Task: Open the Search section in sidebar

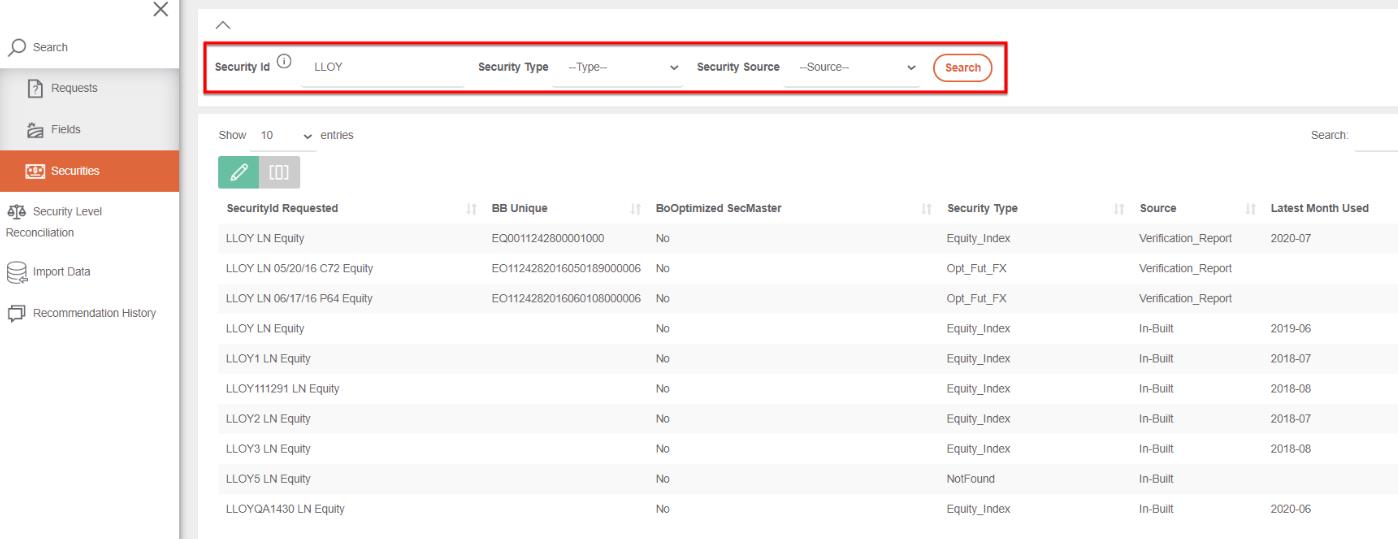Action: click(x=41, y=48)
